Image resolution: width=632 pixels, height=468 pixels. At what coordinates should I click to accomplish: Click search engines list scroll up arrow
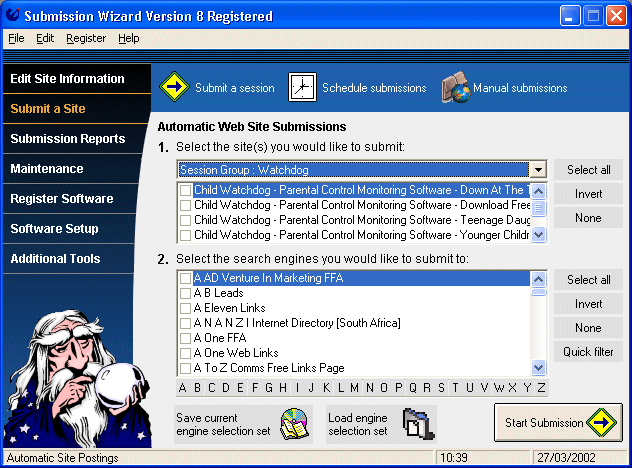538,279
